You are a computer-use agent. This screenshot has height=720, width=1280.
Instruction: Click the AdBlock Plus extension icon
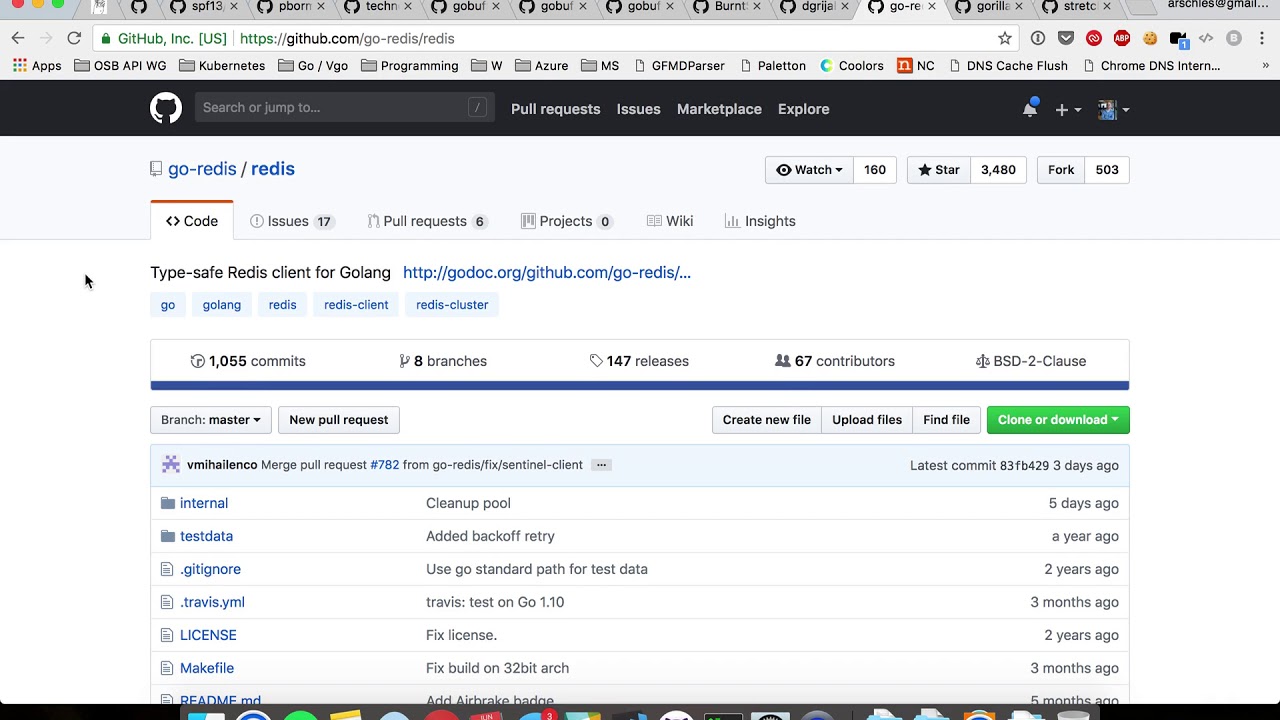tap(1122, 38)
